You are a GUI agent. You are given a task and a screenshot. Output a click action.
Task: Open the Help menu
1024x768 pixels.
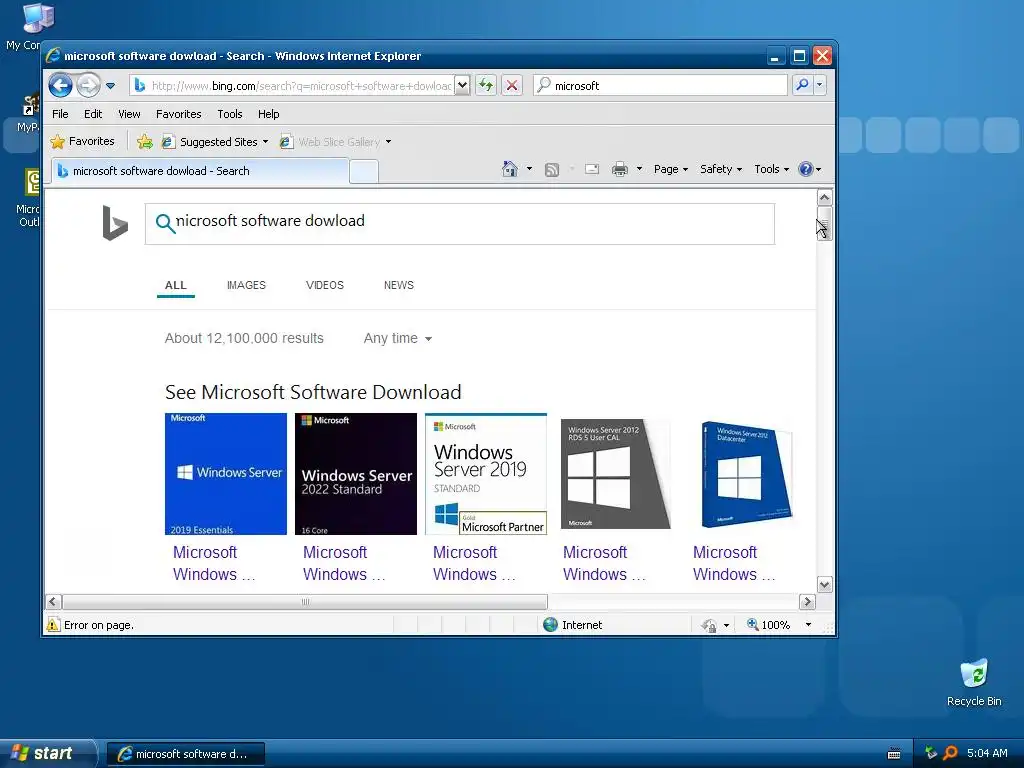[268, 114]
